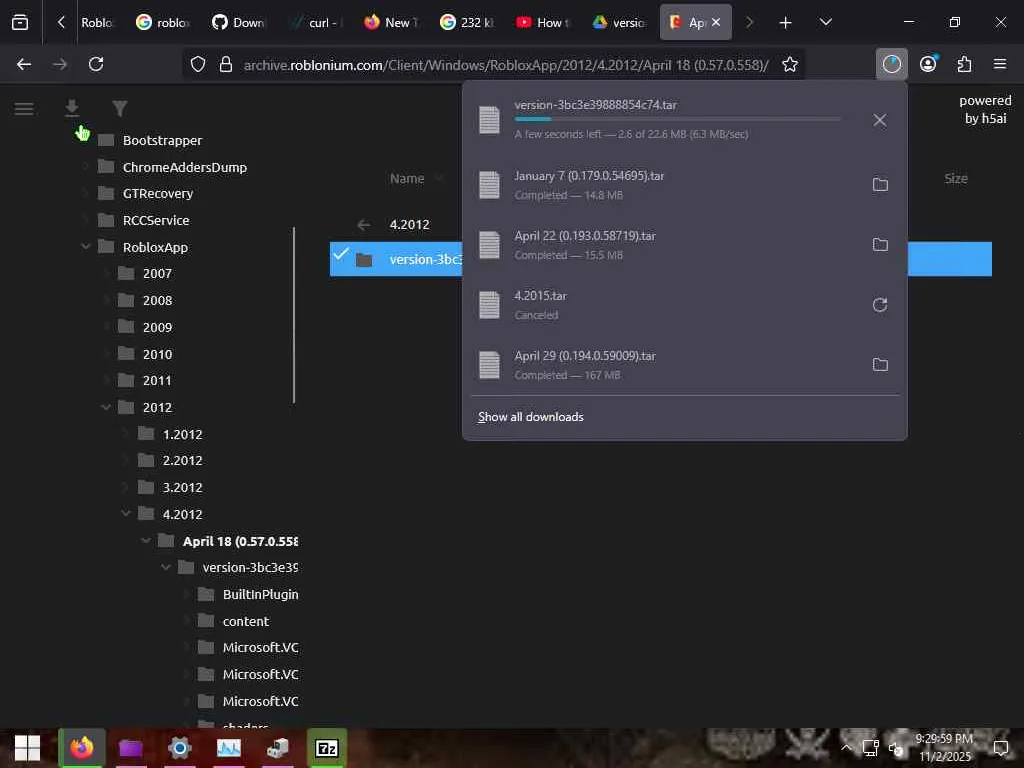Select the GTRecovery folder
This screenshot has height=768, width=1024.
point(157,193)
